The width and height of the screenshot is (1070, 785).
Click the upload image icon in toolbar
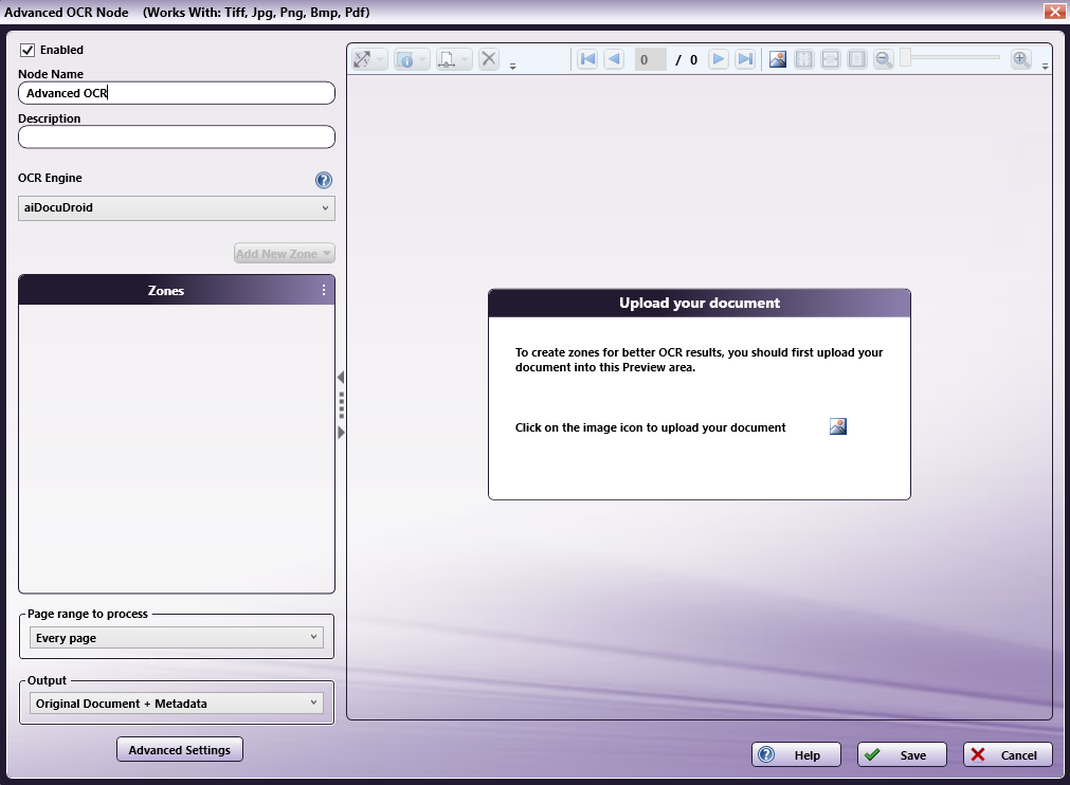point(777,59)
